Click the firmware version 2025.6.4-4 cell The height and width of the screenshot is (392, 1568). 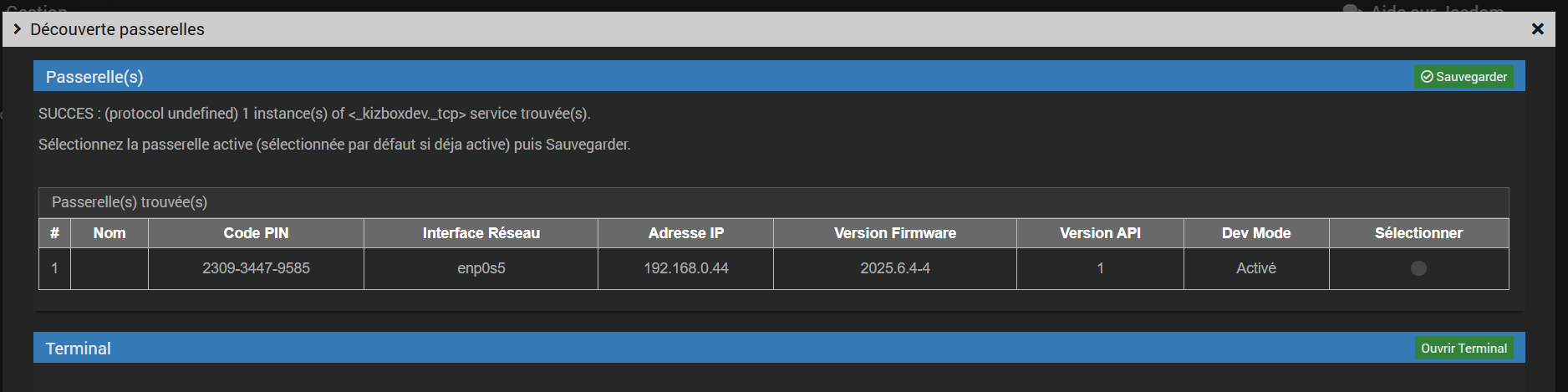[x=894, y=268]
